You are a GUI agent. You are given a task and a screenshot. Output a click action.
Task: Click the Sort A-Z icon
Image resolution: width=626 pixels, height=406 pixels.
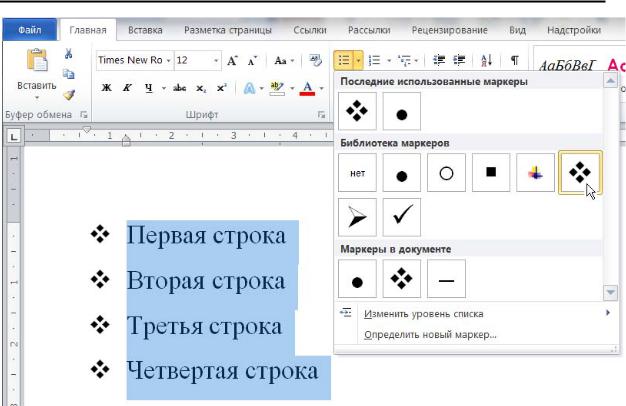(486, 61)
